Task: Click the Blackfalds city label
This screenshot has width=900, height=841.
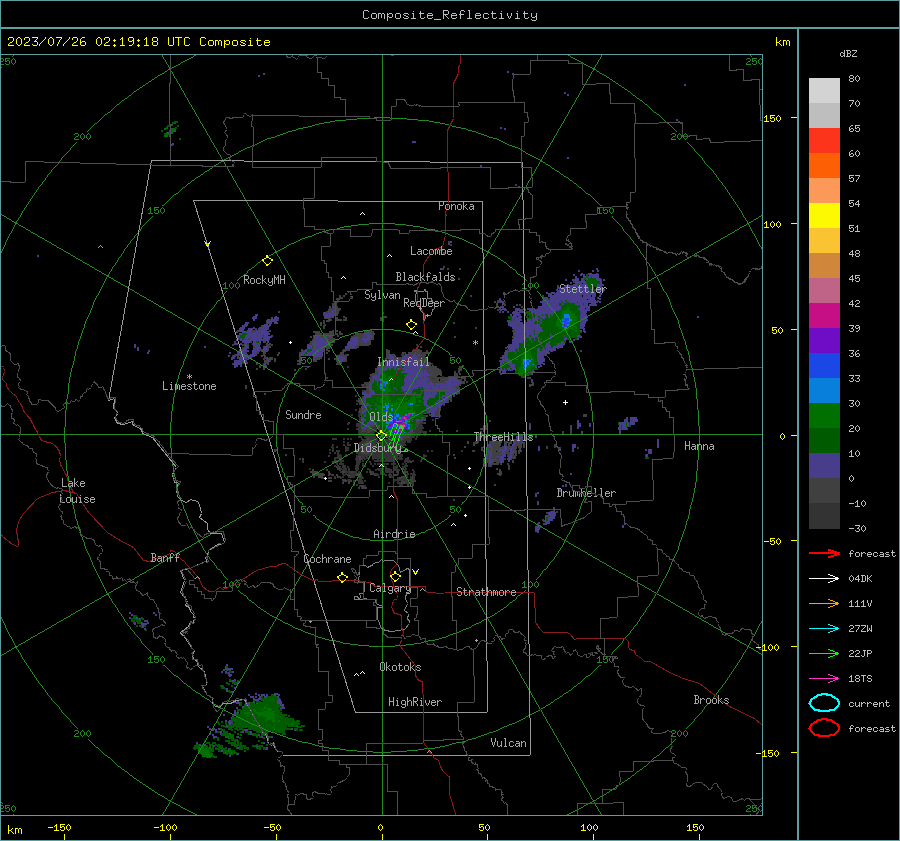Action: coord(425,277)
